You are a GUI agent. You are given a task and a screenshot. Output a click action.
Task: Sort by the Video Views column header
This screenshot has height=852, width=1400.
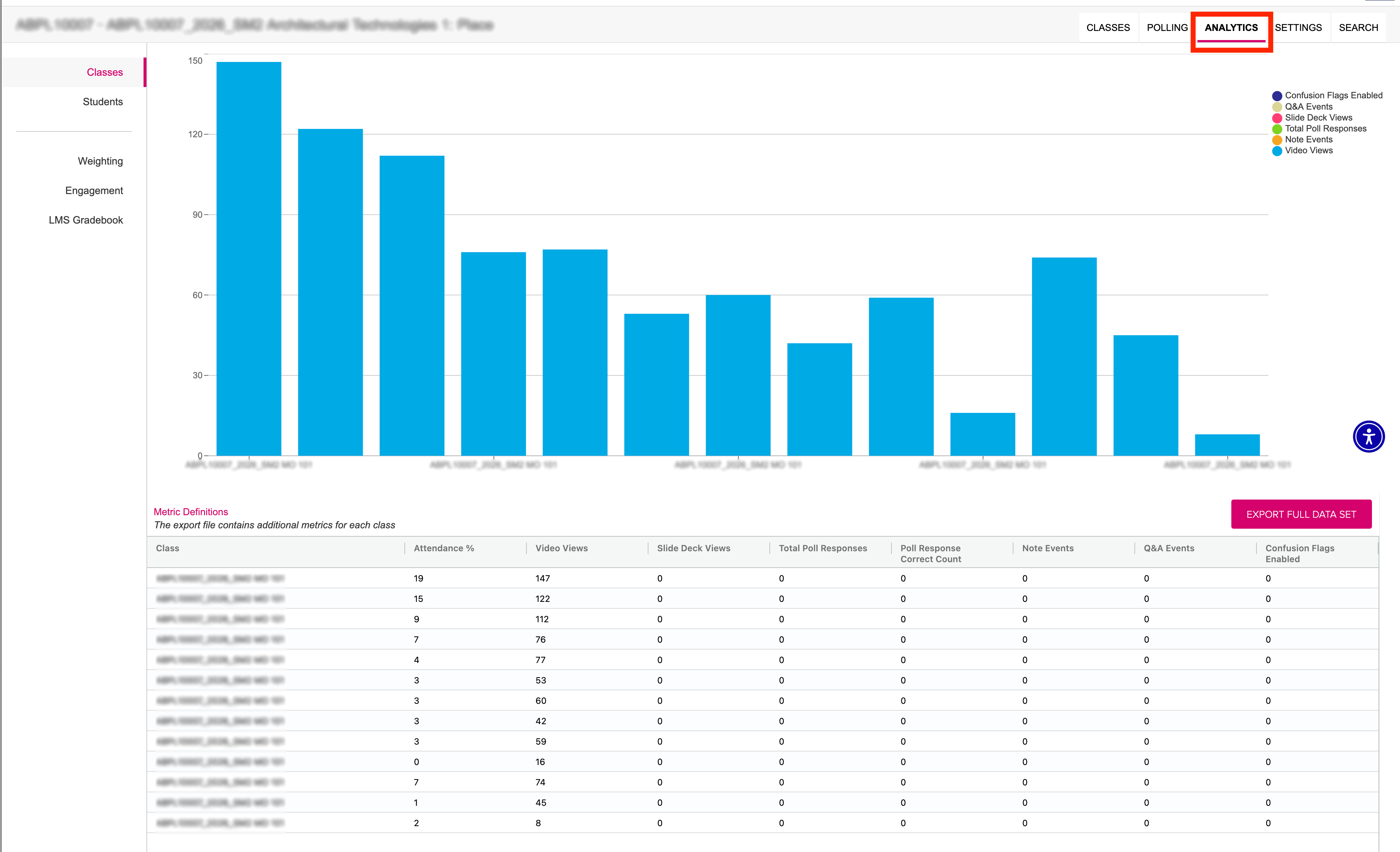click(x=561, y=548)
